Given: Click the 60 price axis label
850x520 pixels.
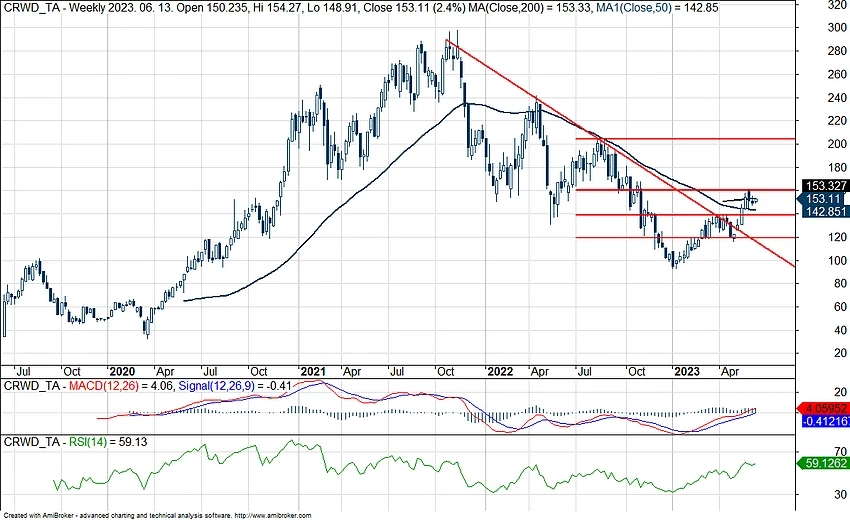Looking at the screenshot, I should coord(840,307).
